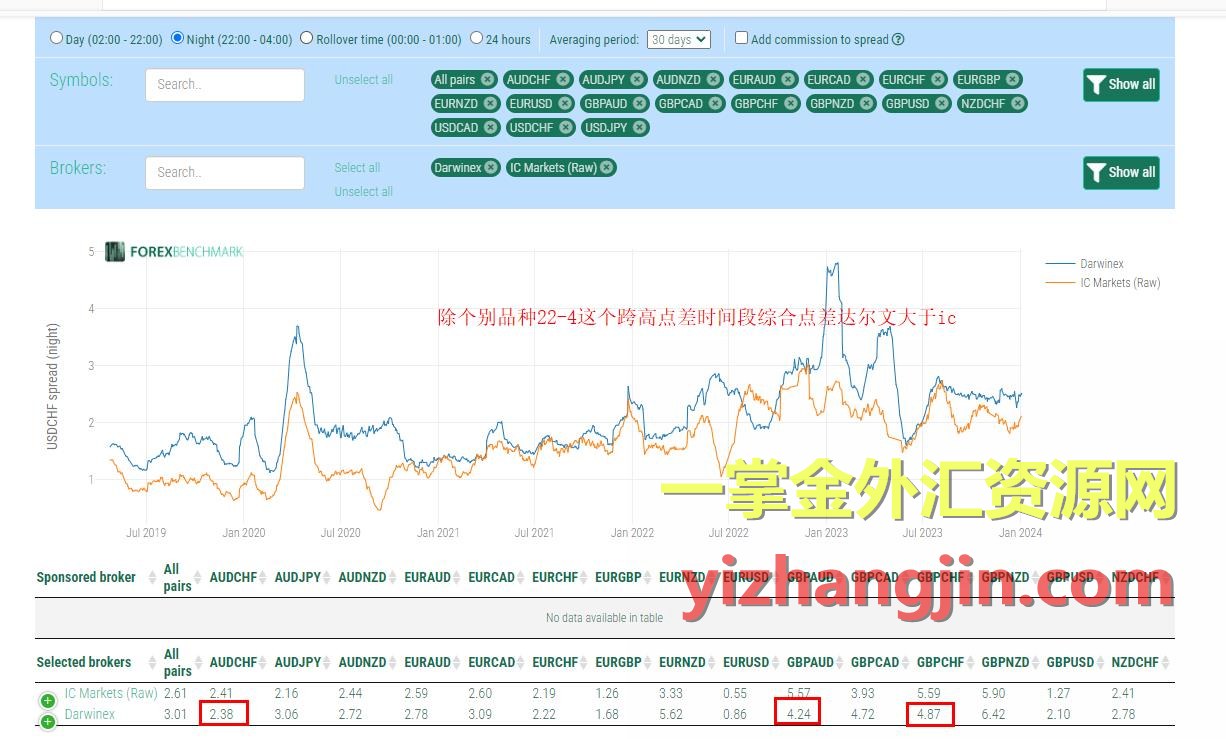Remove the Darwinex broker tag
The width and height of the screenshot is (1226, 739).
pyautogui.click(x=491, y=168)
